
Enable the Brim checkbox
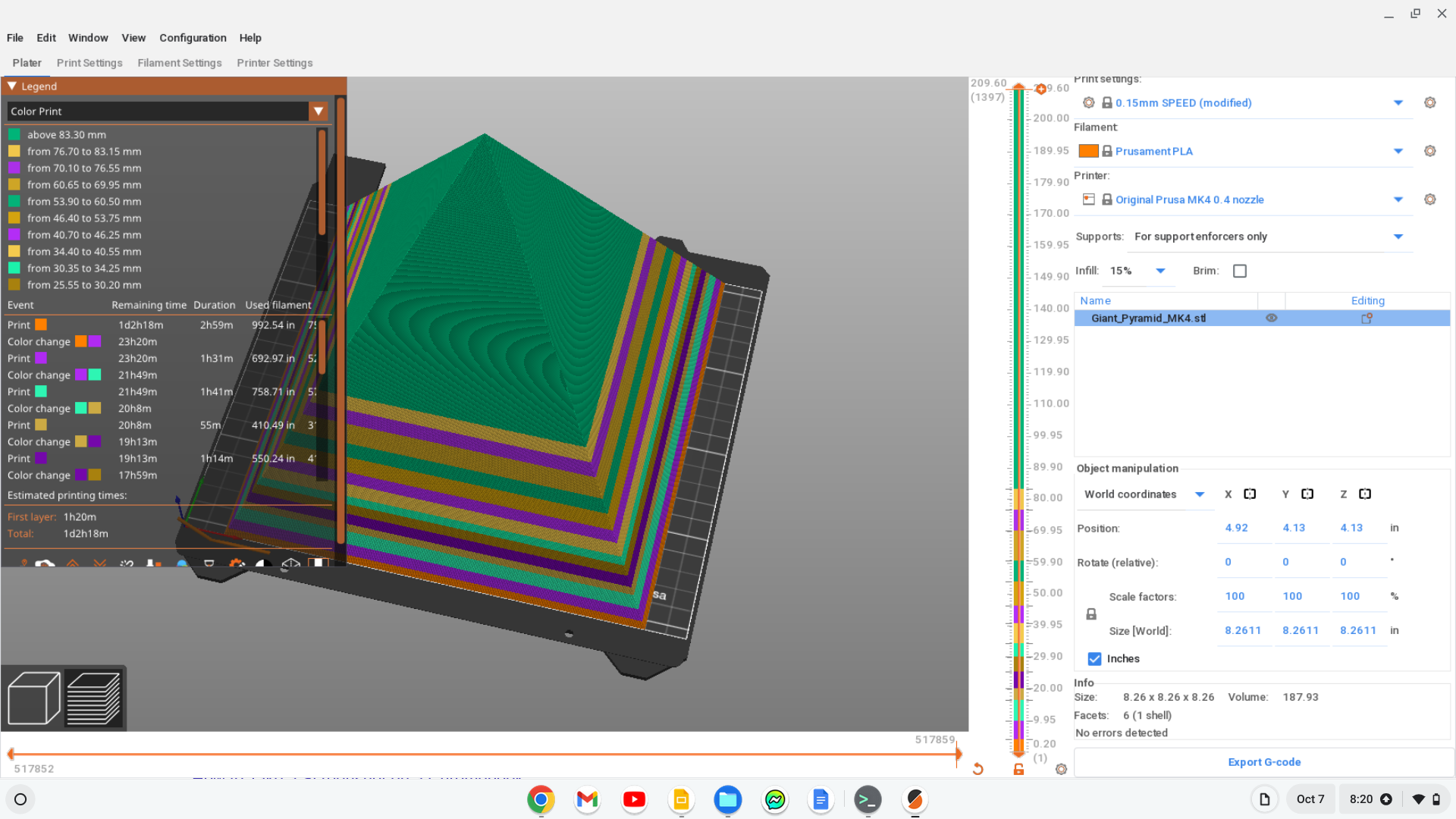(x=1240, y=271)
